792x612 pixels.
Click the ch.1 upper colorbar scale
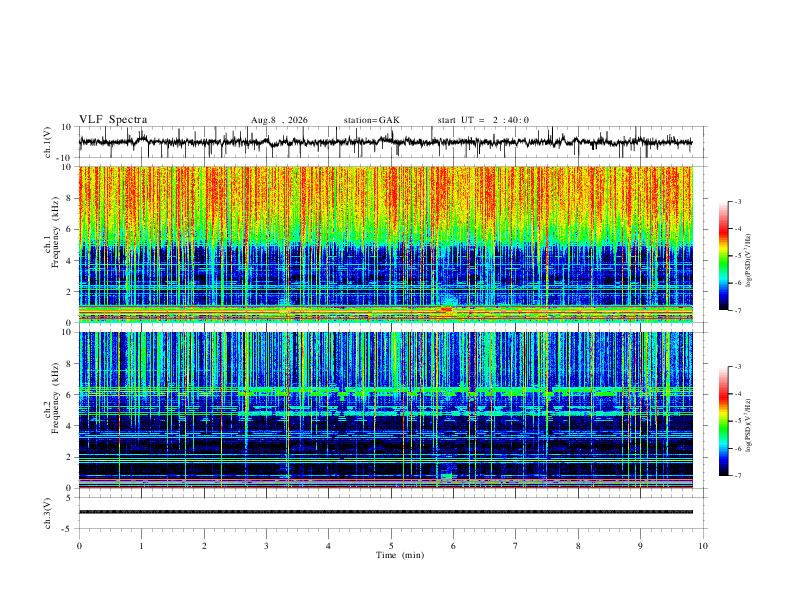[723, 256]
